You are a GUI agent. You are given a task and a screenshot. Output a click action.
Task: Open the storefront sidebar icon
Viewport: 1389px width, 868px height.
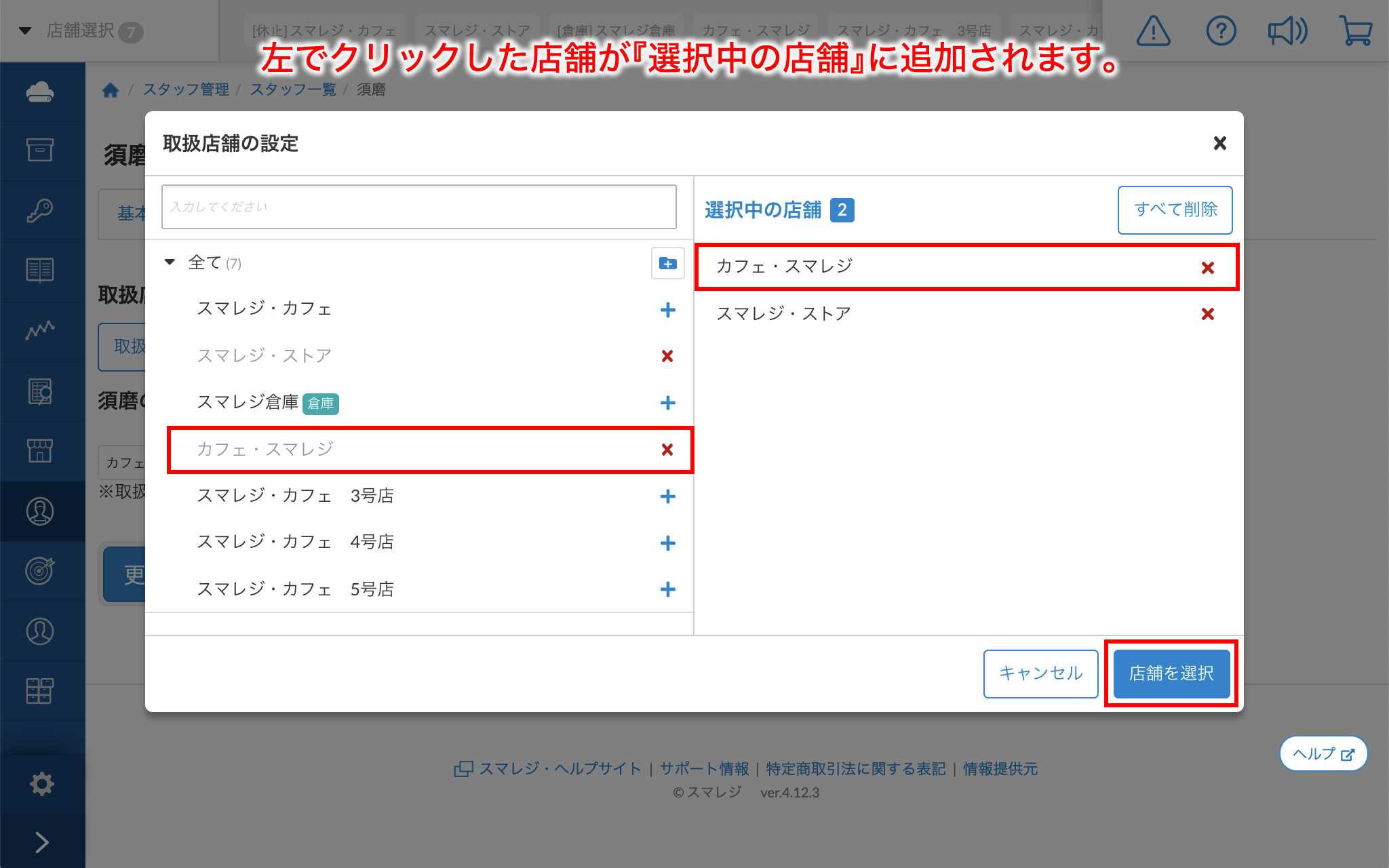(x=40, y=450)
